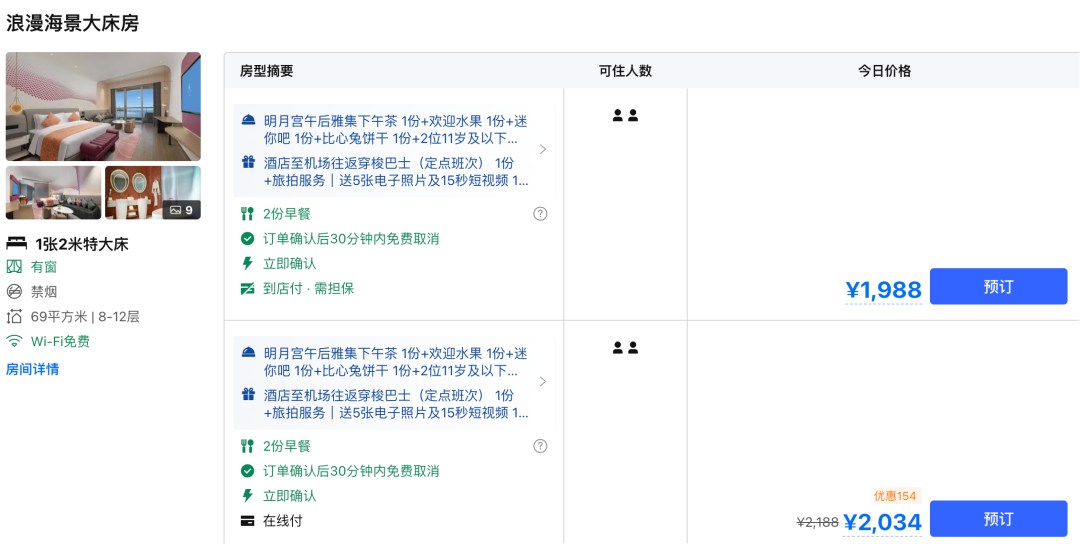Click the window icon beside 有窗

(x=14, y=266)
